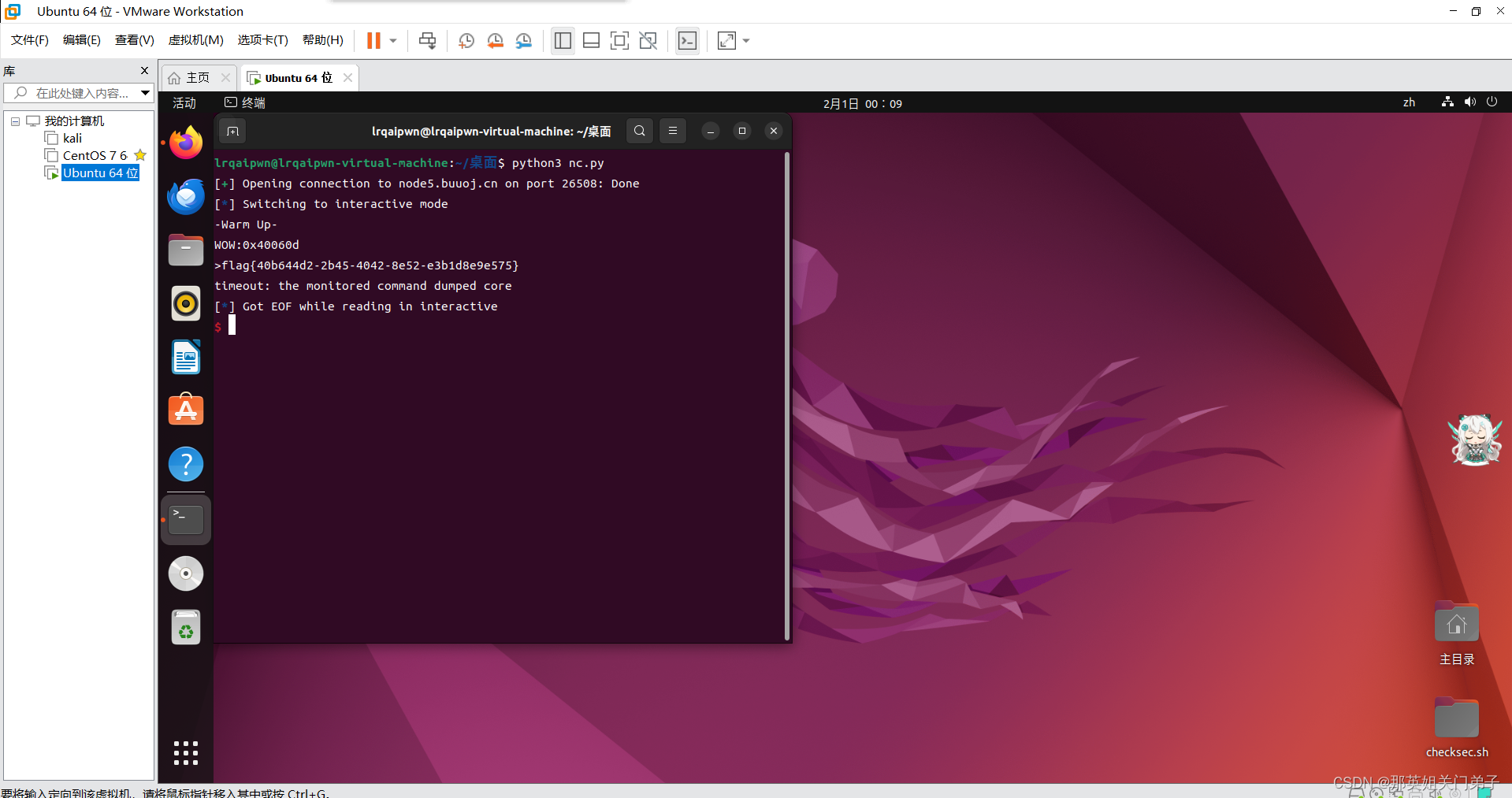1512x798 pixels.
Task: Open the 帮助(H) menu
Action: point(323,40)
